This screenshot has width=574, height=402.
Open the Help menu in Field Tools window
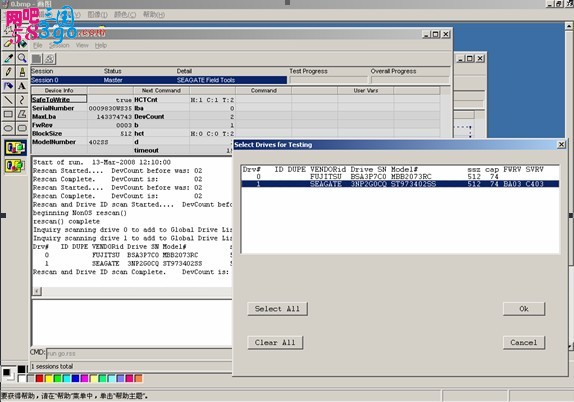(101, 45)
